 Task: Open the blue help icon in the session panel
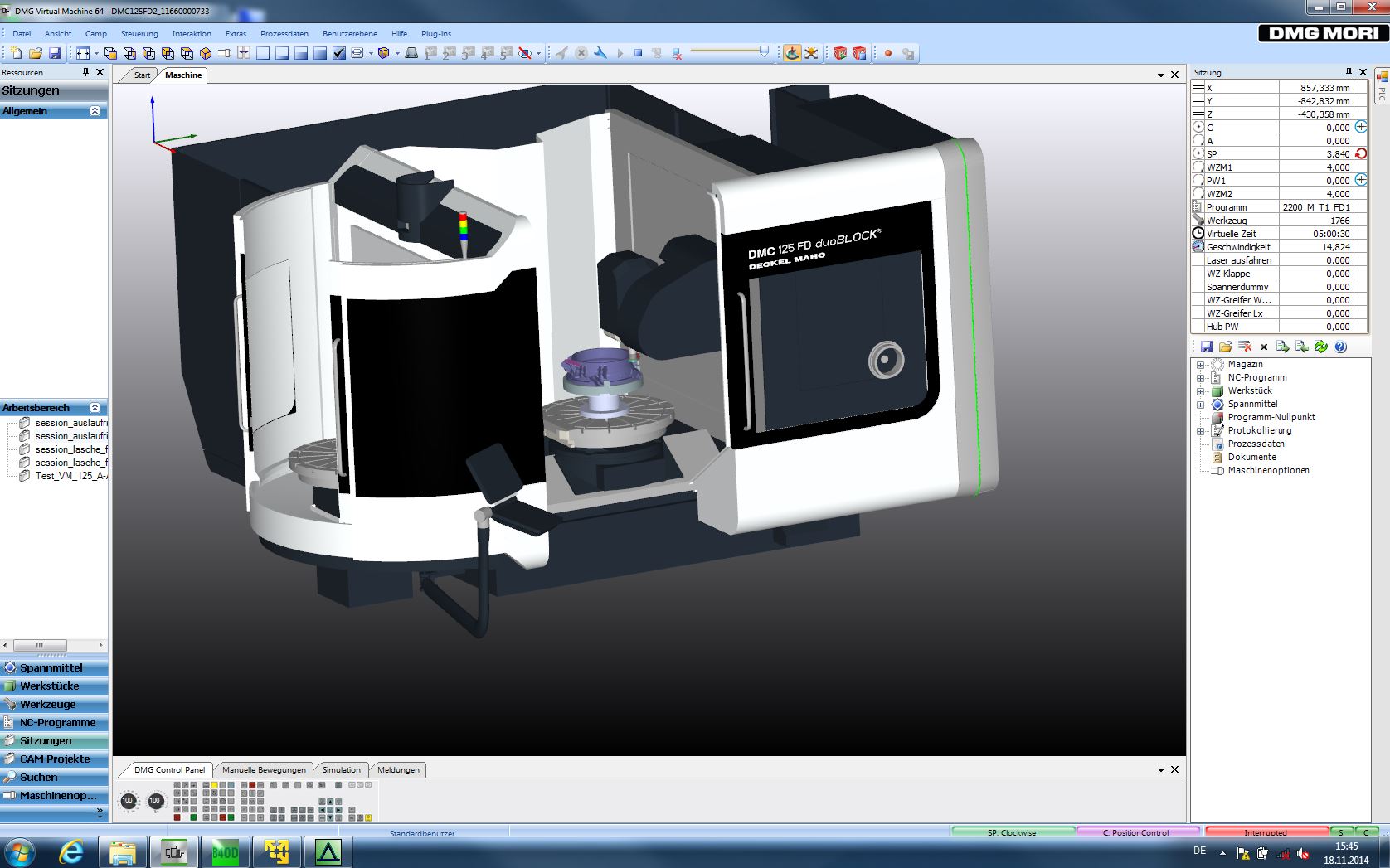[1340, 347]
